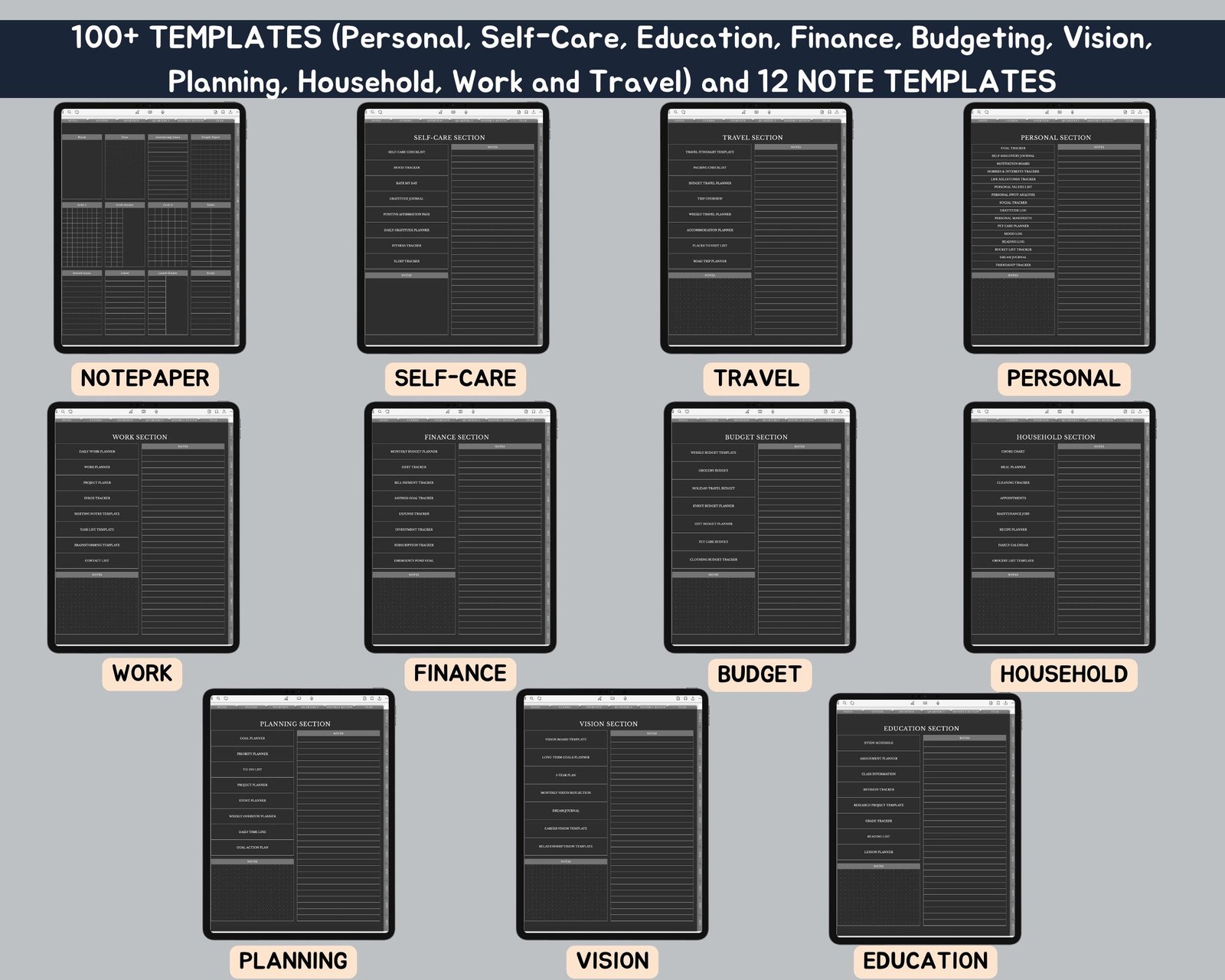
Task: Click the HOUSEHOLD label badge
Action: tap(1063, 674)
